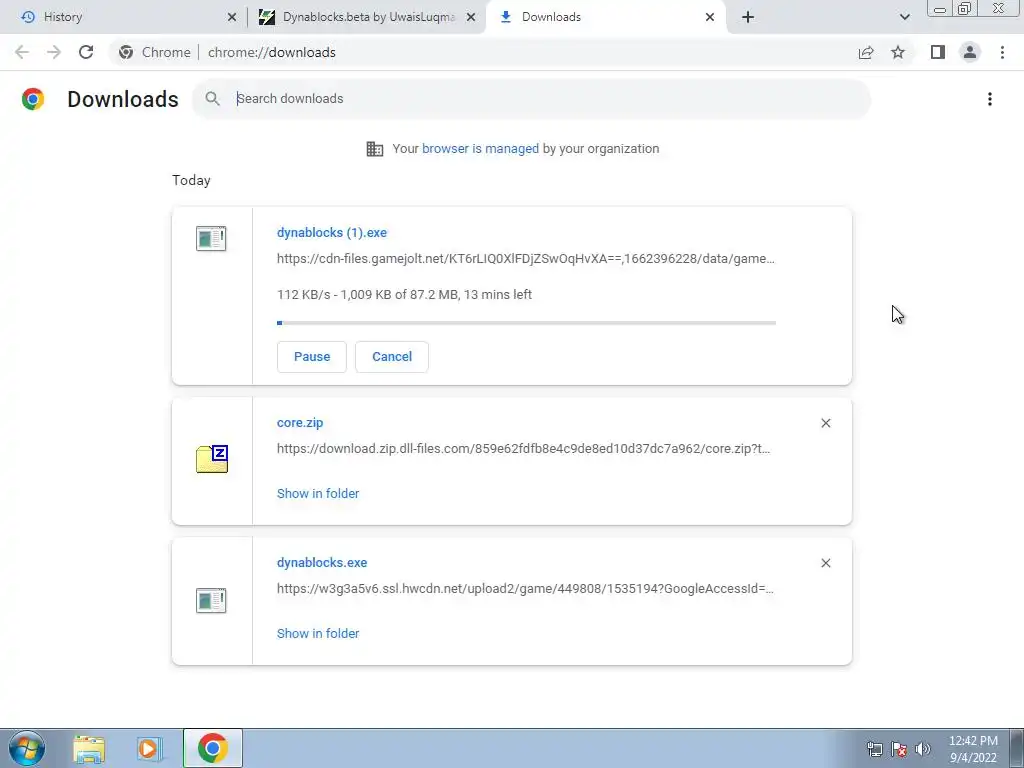Remove core.zip from the downloads list
Viewport: 1024px width, 768px height.
pyautogui.click(x=826, y=423)
